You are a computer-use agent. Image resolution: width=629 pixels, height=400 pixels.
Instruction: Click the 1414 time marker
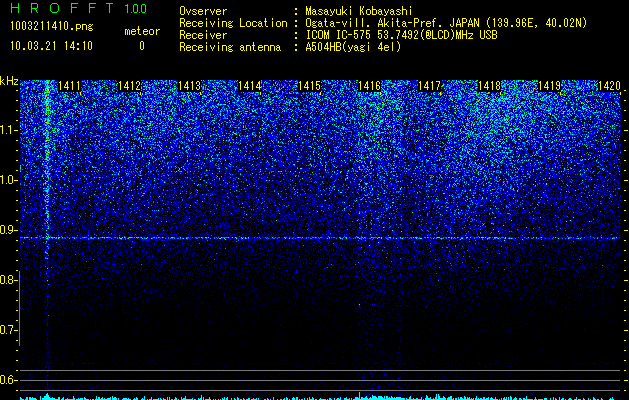pyautogui.click(x=250, y=86)
